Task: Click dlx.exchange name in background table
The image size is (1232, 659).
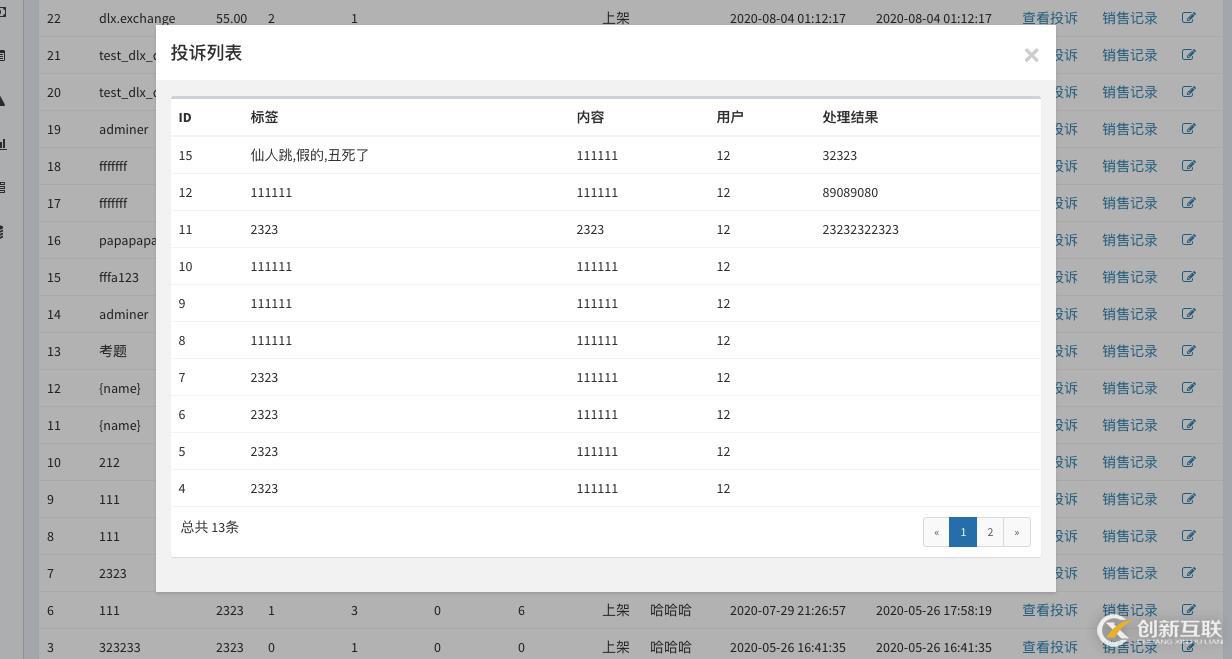Action: click(x=137, y=18)
